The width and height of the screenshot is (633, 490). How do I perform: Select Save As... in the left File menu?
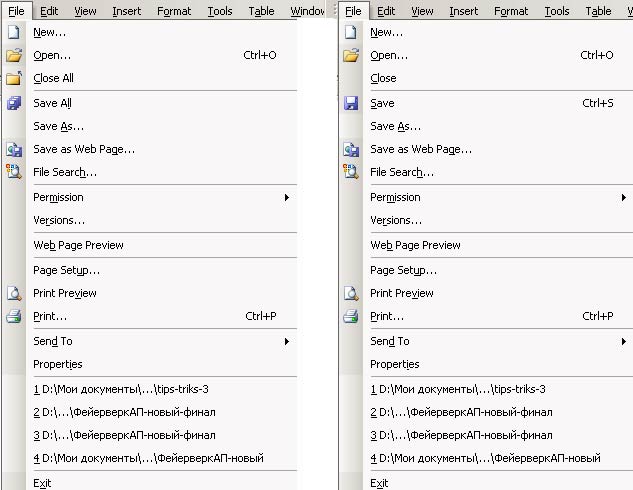coord(58,126)
